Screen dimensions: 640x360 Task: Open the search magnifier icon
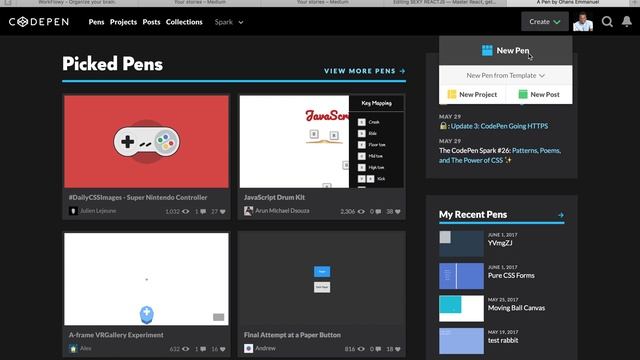607,22
